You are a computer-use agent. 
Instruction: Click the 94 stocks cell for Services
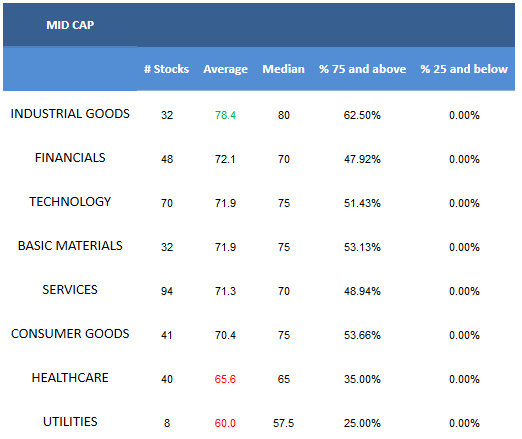pyautogui.click(x=167, y=291)
